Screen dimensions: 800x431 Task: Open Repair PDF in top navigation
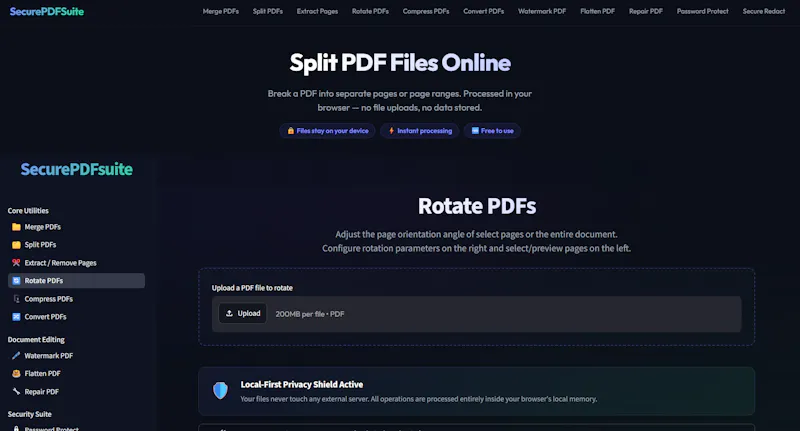[x=646, y=11]
